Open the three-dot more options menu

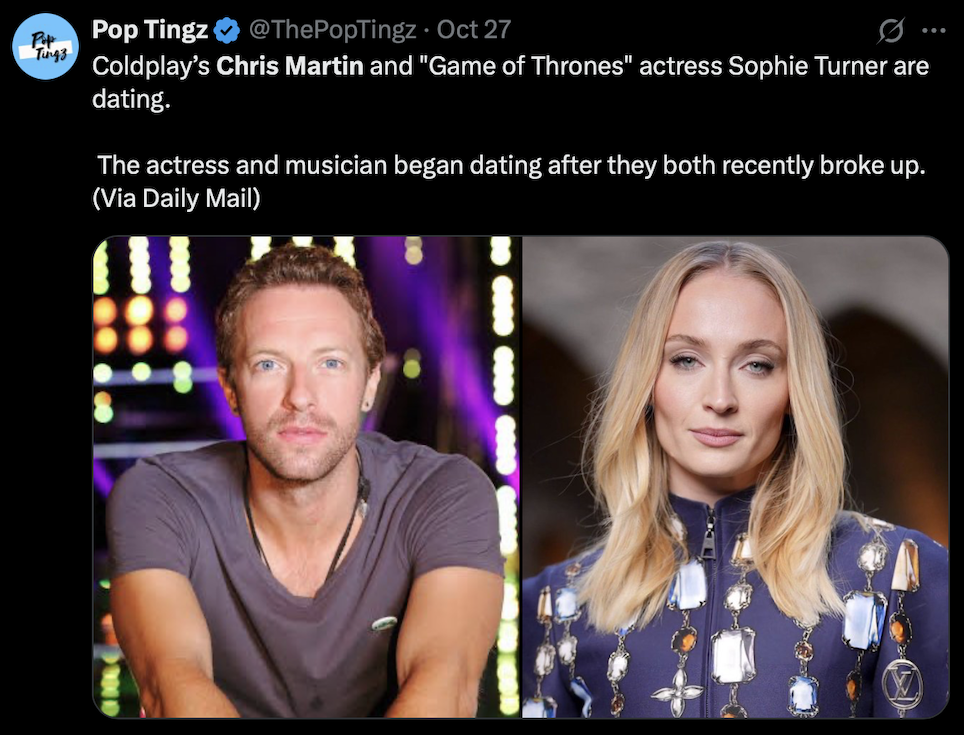pos(934,30)
